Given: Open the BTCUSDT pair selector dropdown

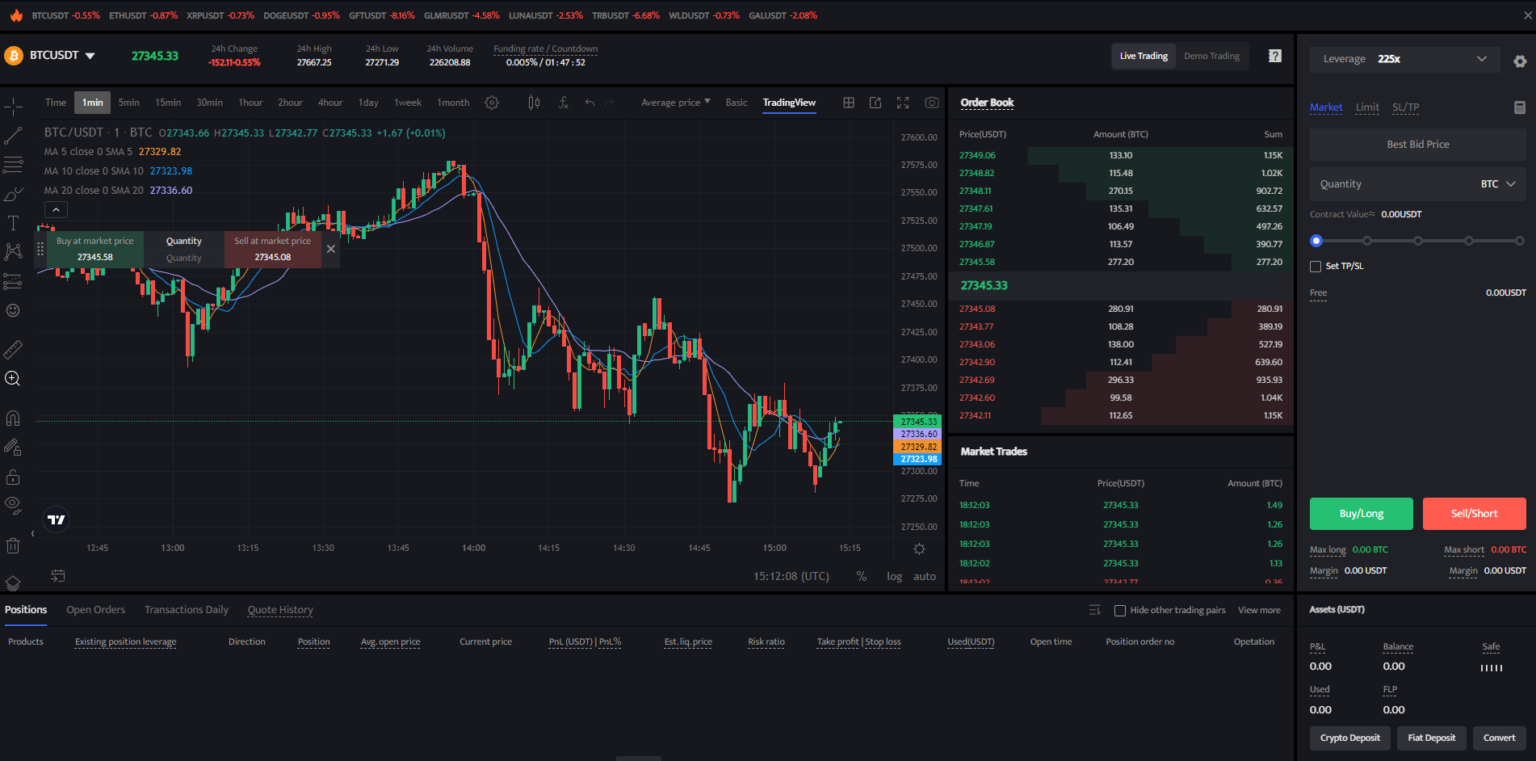Looking at the screenshot, I should coord(90,56).
